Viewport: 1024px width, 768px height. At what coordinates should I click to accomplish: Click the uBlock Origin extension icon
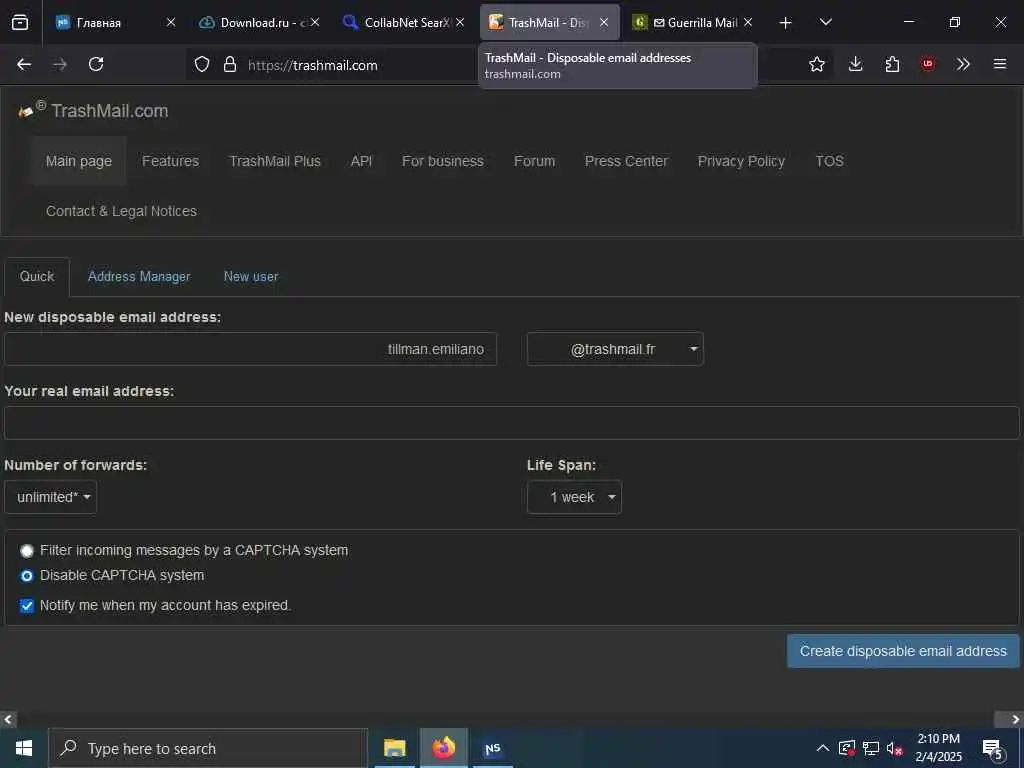(x=928, y=64)
